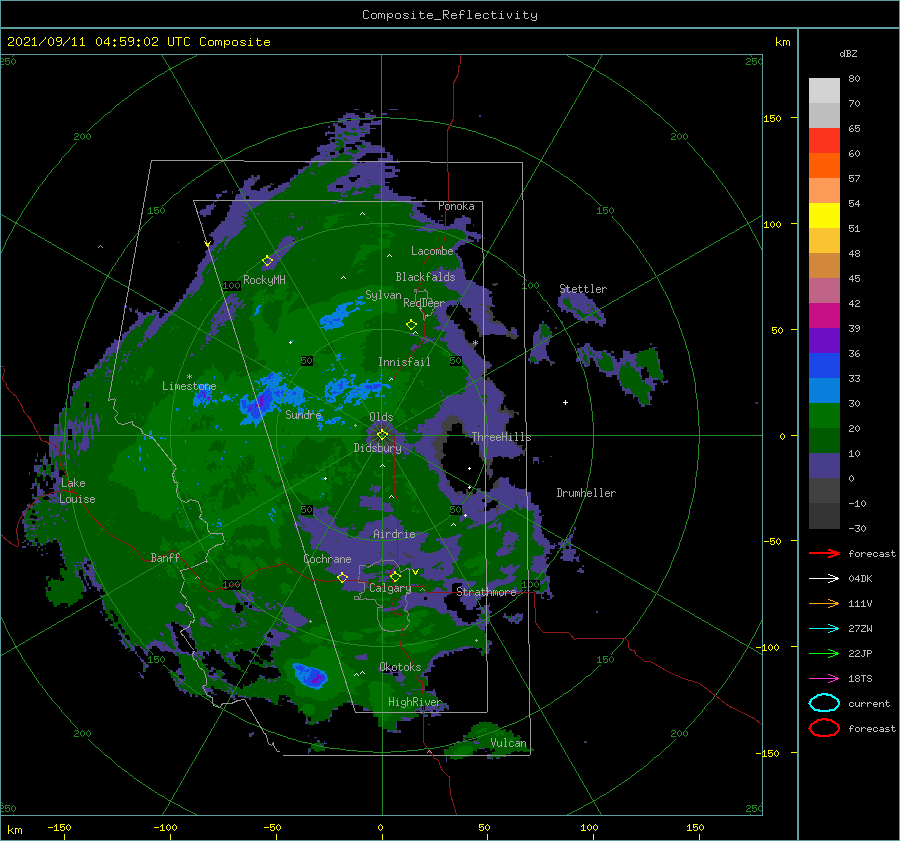Click the white 04DK arrow icon
Viewport: 900px width, 841px height.
824,578
